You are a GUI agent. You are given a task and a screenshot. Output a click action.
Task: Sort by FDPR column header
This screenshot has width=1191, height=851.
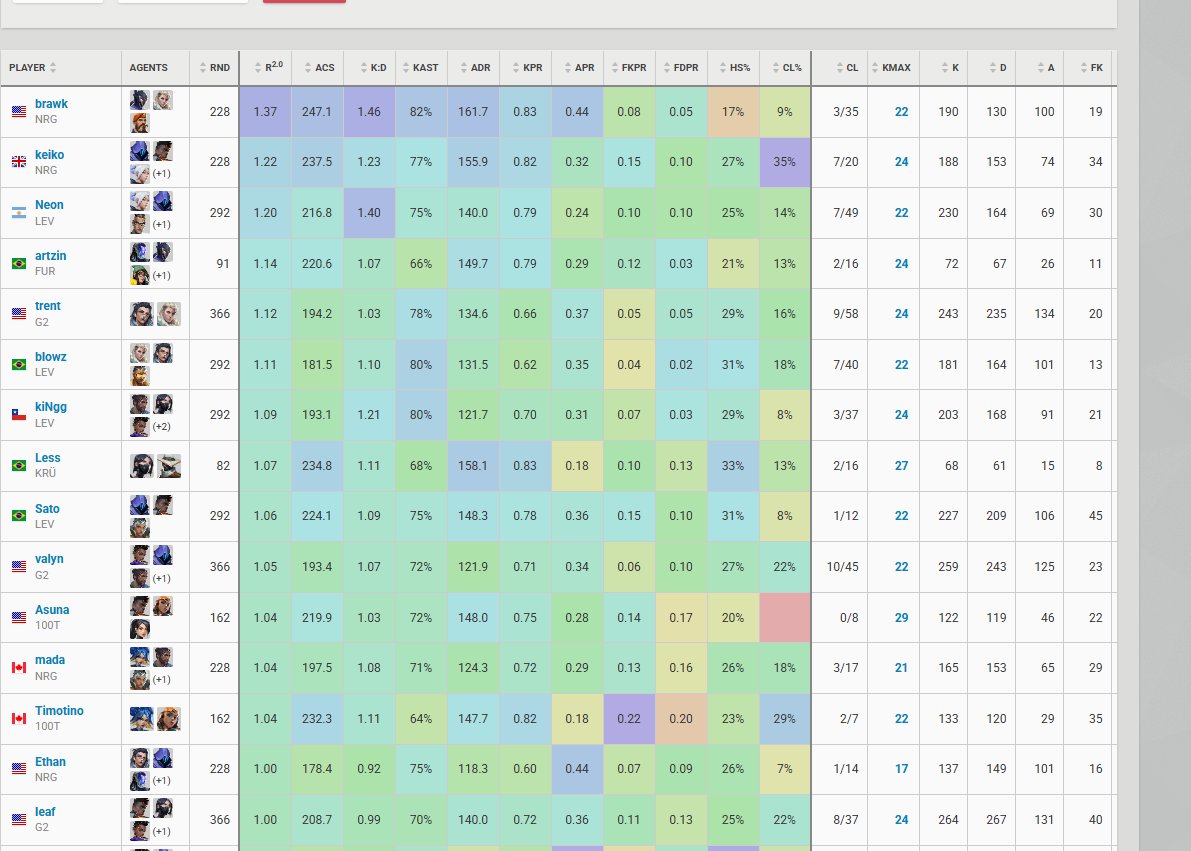pyautogui.click(x=681, y=68)
